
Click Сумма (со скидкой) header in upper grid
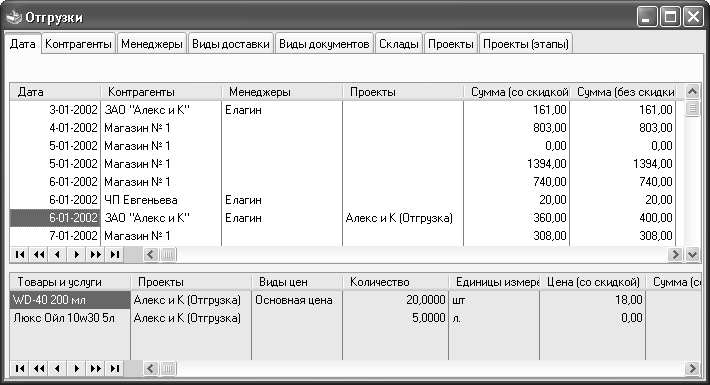tap(517, 92)
